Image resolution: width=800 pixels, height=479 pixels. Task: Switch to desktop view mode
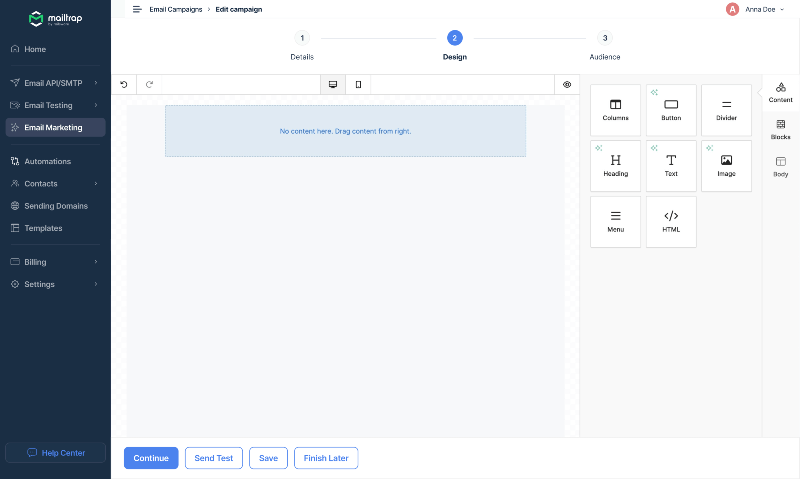click(333, 85)
